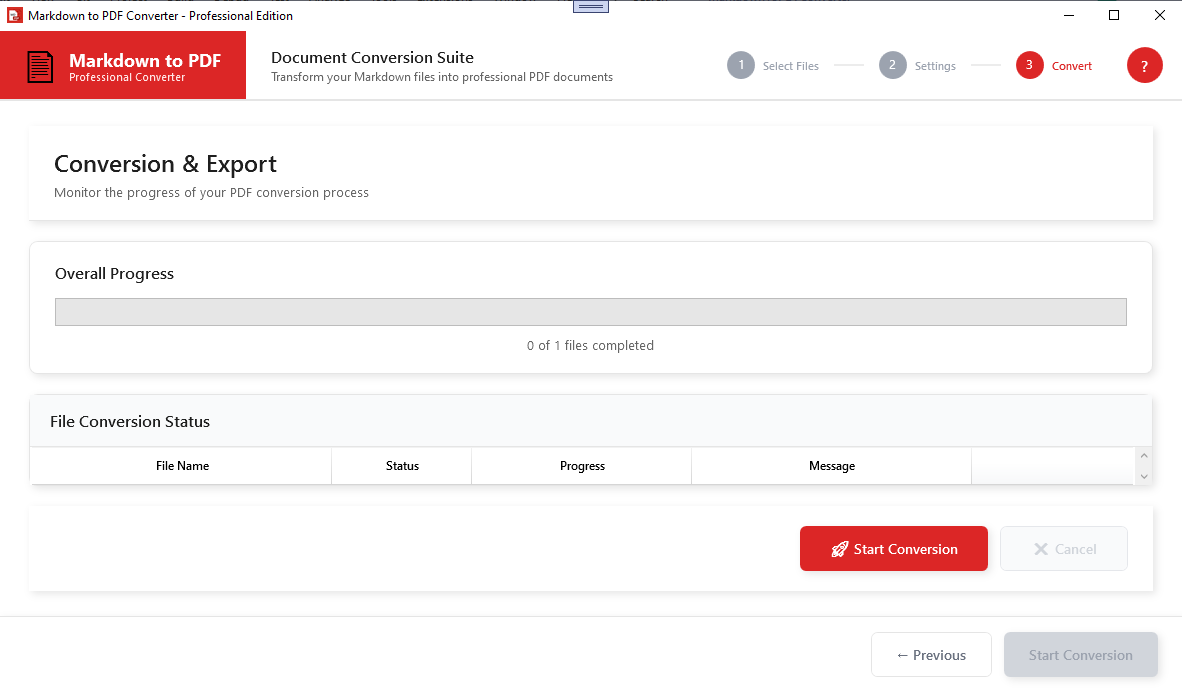The image size is (1182, 690).
Task: Go to the Settings step label
Action: click(935, 66)
